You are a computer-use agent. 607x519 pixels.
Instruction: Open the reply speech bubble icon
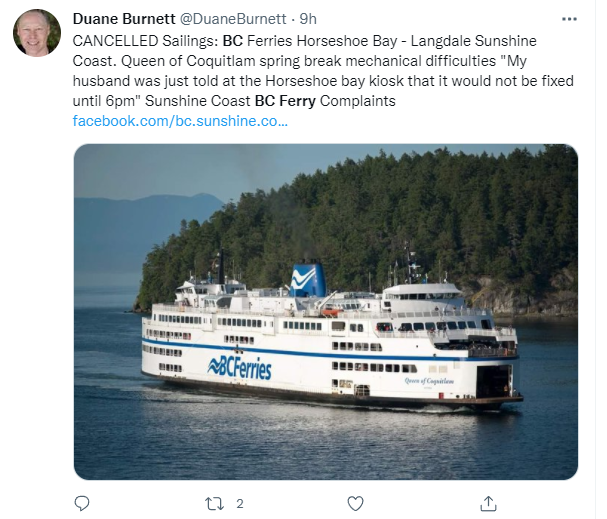(82, 504)
